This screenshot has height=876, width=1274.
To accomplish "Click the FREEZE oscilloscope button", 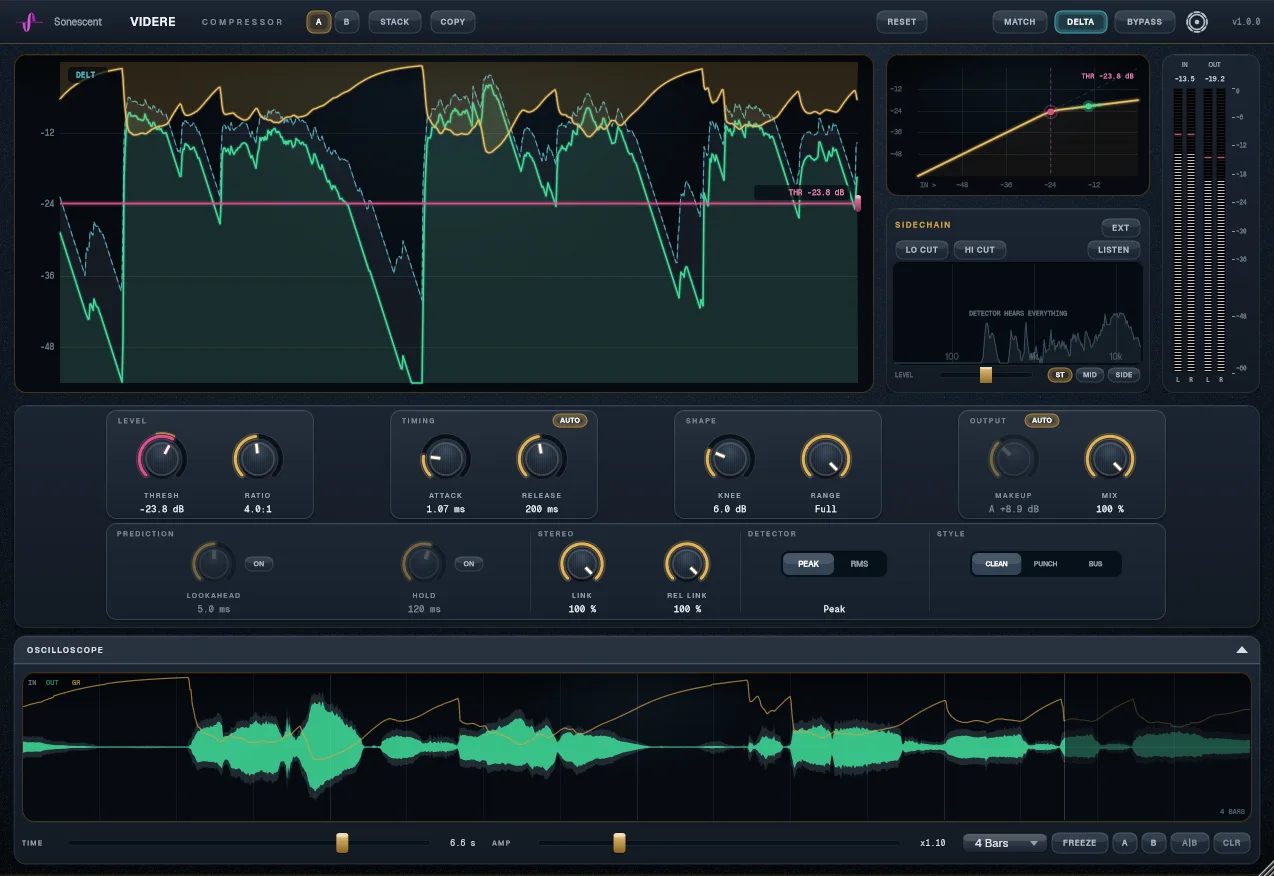I will coord(1079,843).
